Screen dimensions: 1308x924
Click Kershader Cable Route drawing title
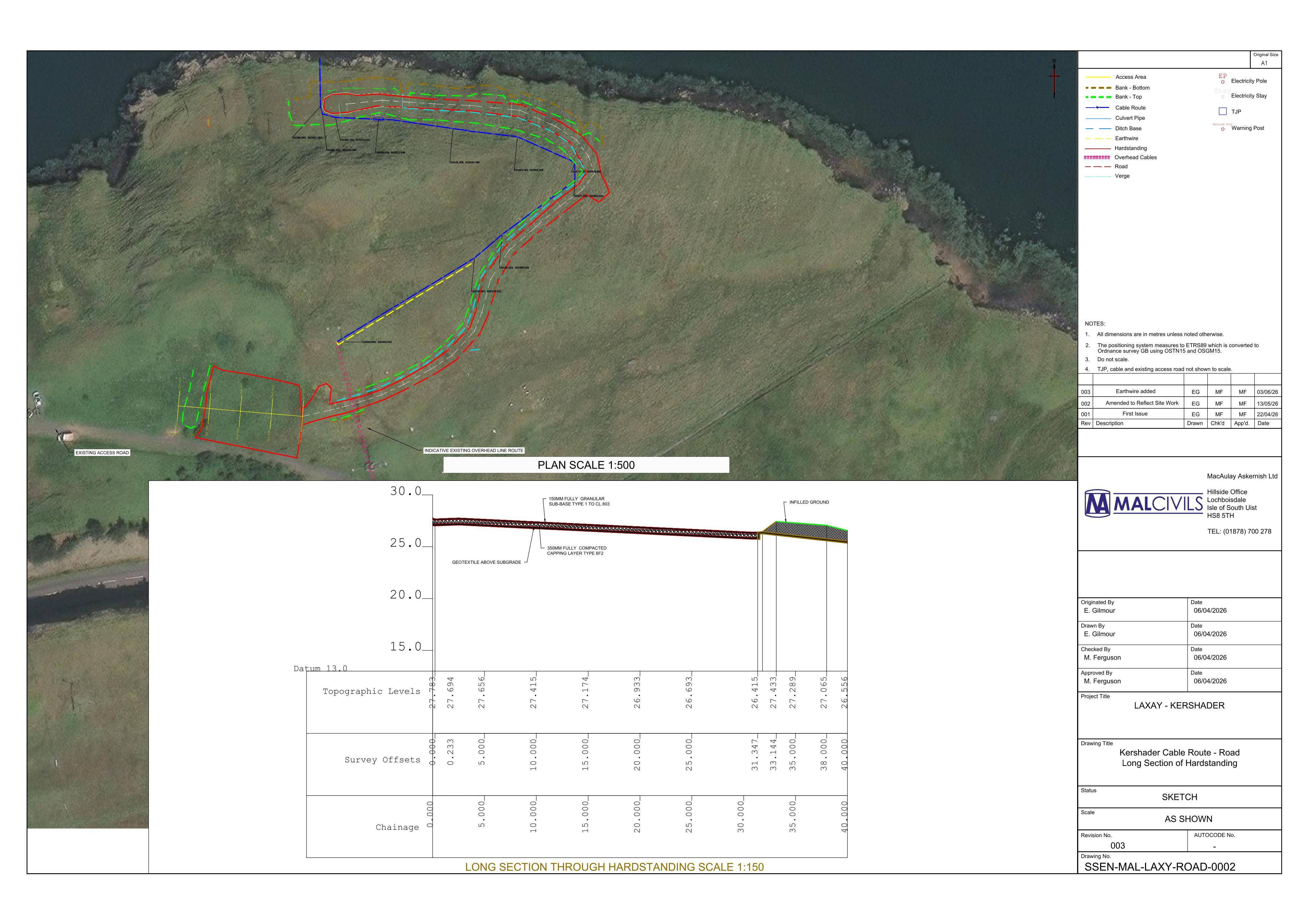click(x=1179, y=758)
